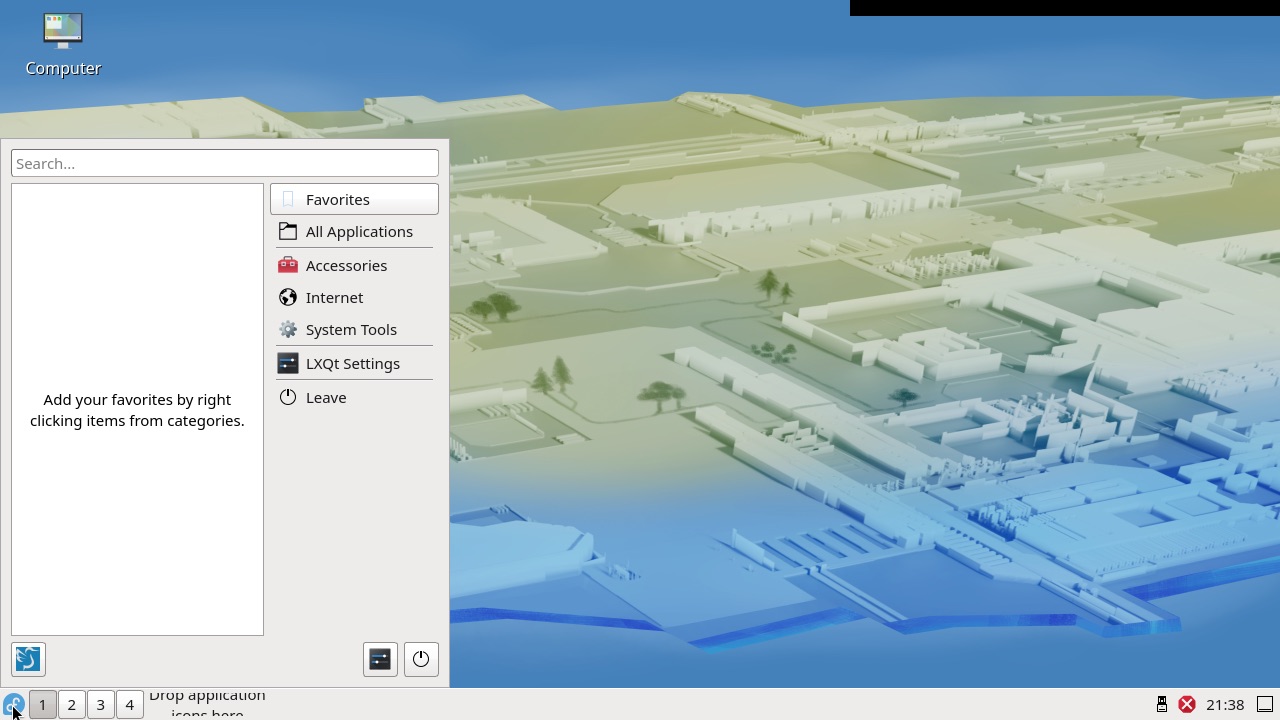Open the 21:38 panel clock

pyautogui.click(x=1225, y=705)
